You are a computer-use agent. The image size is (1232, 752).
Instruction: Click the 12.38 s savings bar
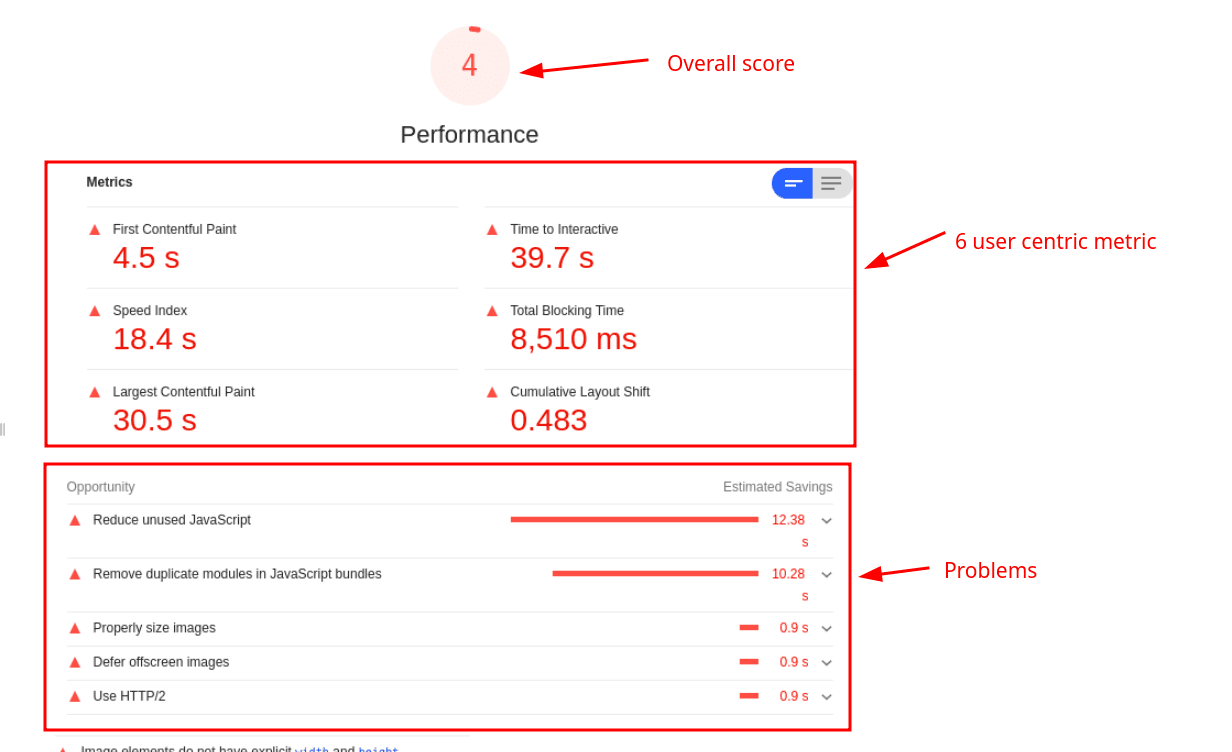pos(634,520)
